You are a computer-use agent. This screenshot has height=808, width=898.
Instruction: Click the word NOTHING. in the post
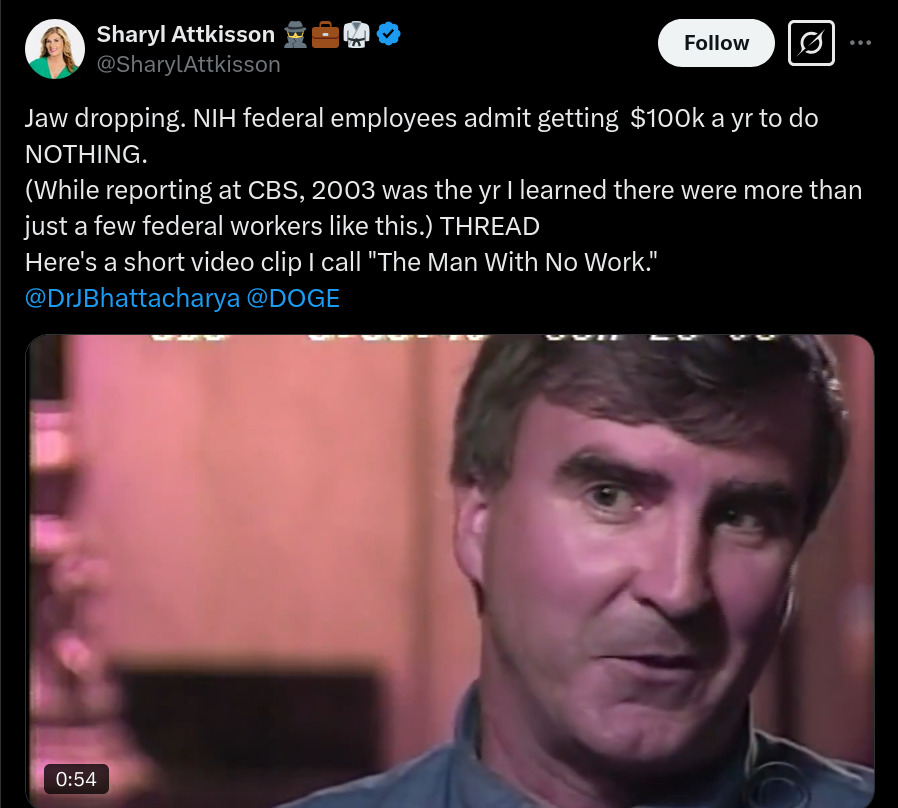86,154
